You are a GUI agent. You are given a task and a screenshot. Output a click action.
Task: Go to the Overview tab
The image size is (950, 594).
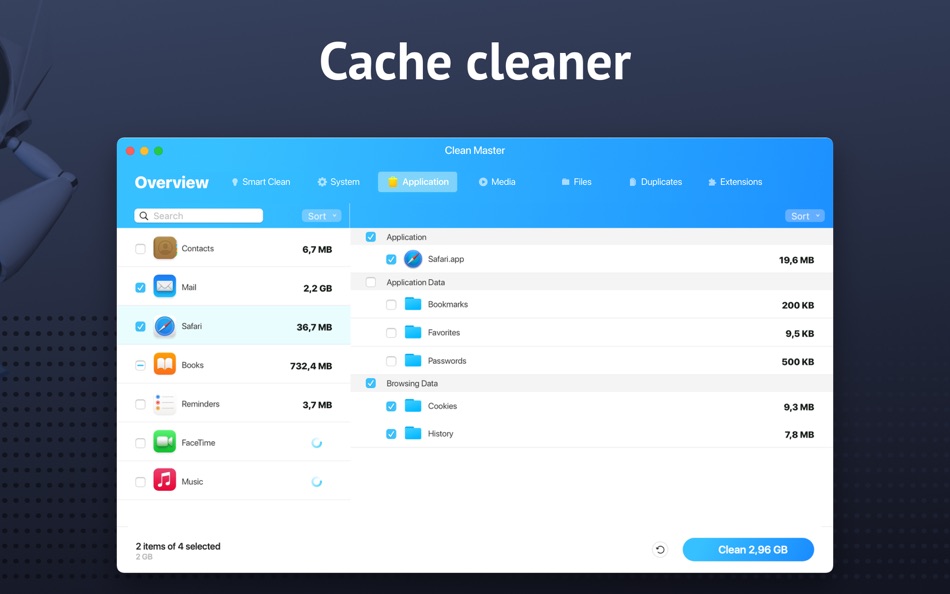tap(171, 182)
